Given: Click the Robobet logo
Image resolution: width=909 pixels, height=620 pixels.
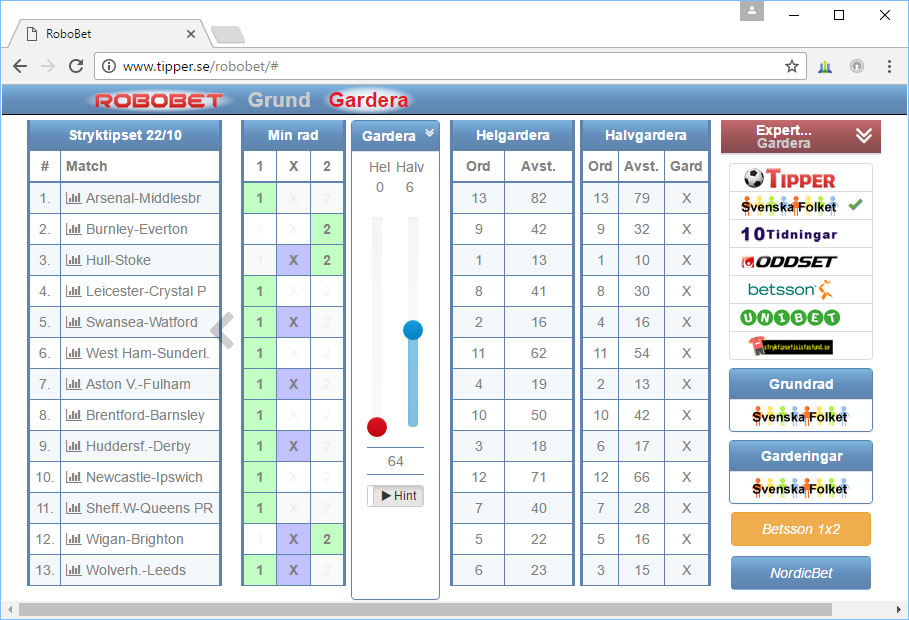Looking at the screenshot, I should click(159, 101).
